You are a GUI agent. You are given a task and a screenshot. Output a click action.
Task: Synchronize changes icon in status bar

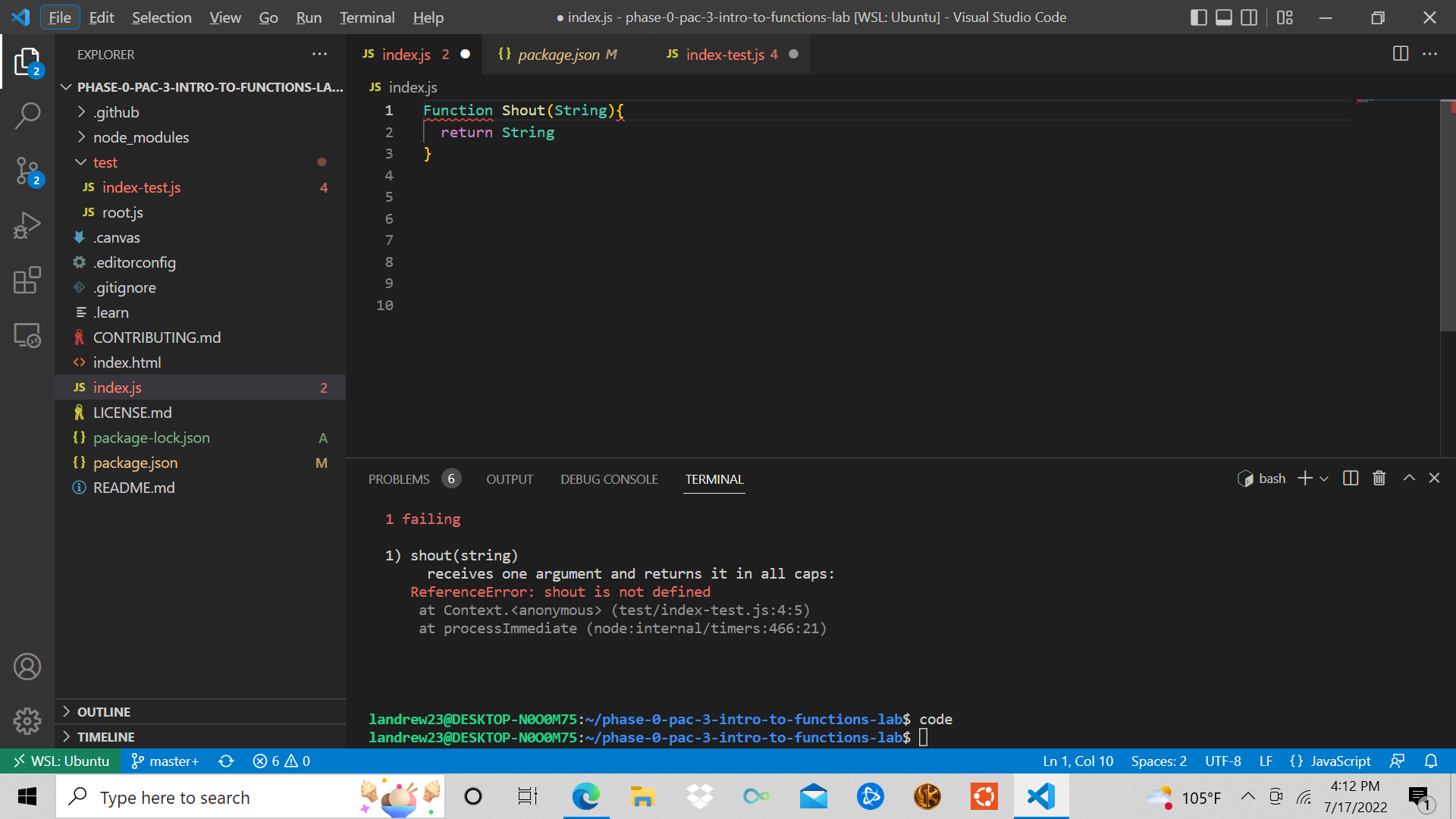coord(226,761)
